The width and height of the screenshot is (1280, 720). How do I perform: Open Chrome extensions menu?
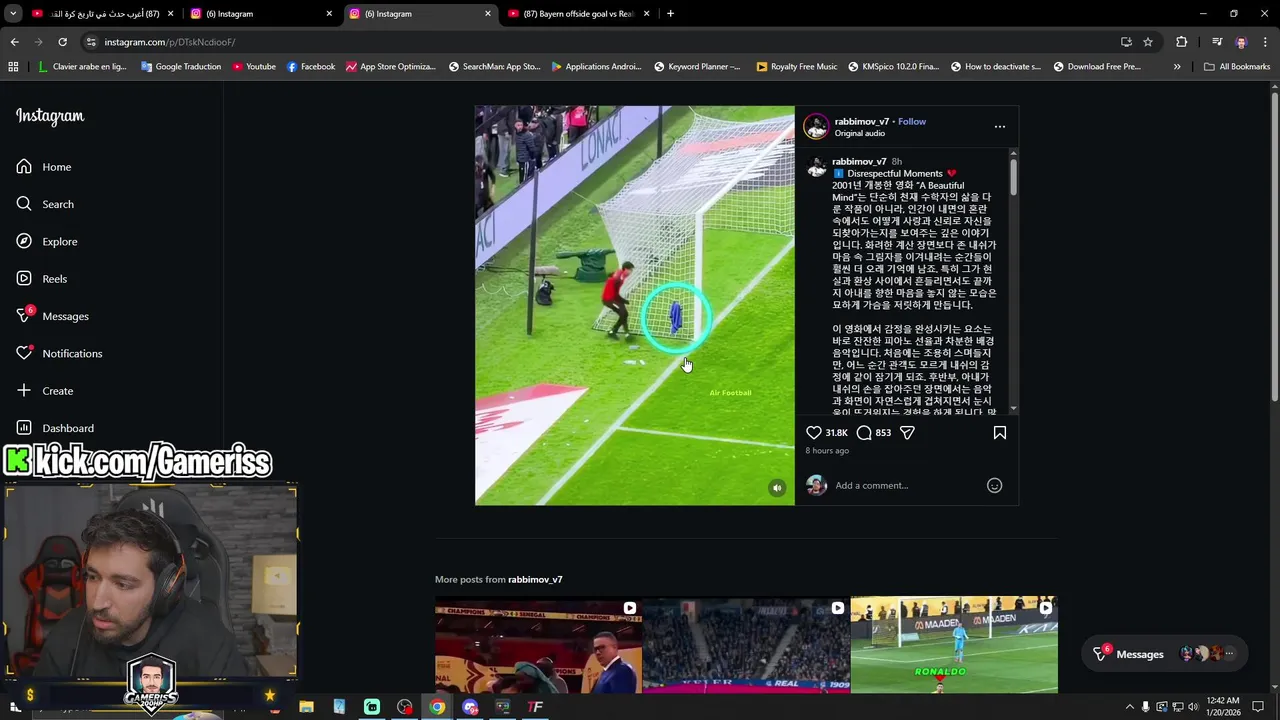[1181, 42]
